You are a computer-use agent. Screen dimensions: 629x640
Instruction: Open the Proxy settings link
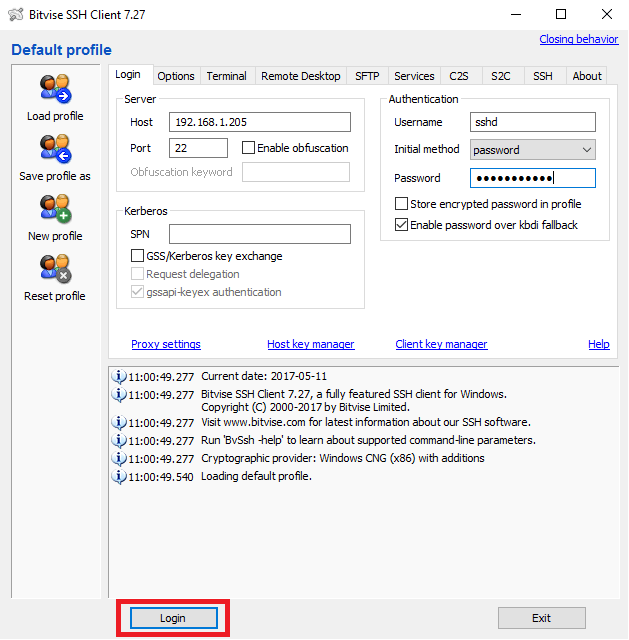point(166,344)
